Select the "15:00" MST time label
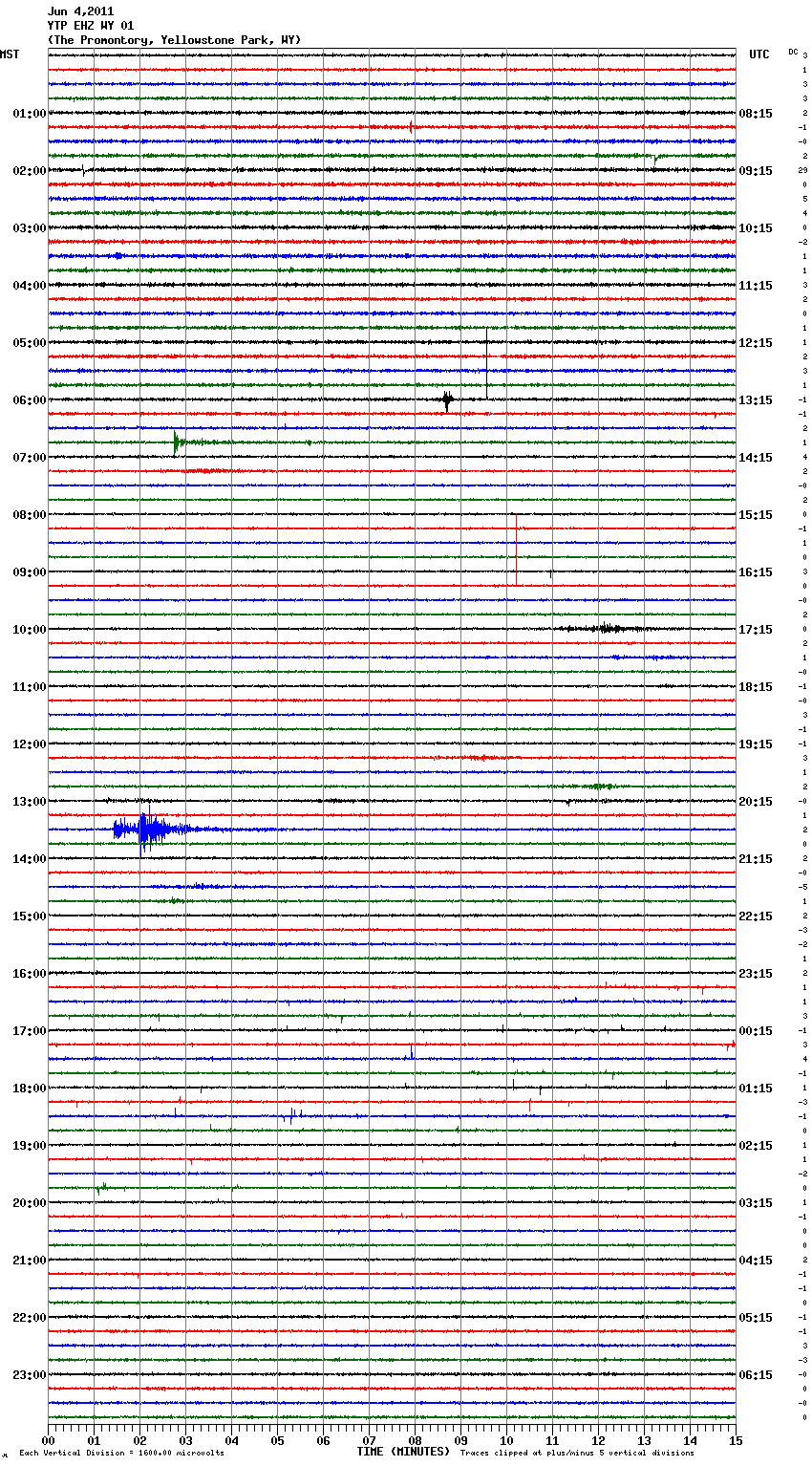Image resolution: width=812 pixels, height=1466 pixels. [30, 916]
